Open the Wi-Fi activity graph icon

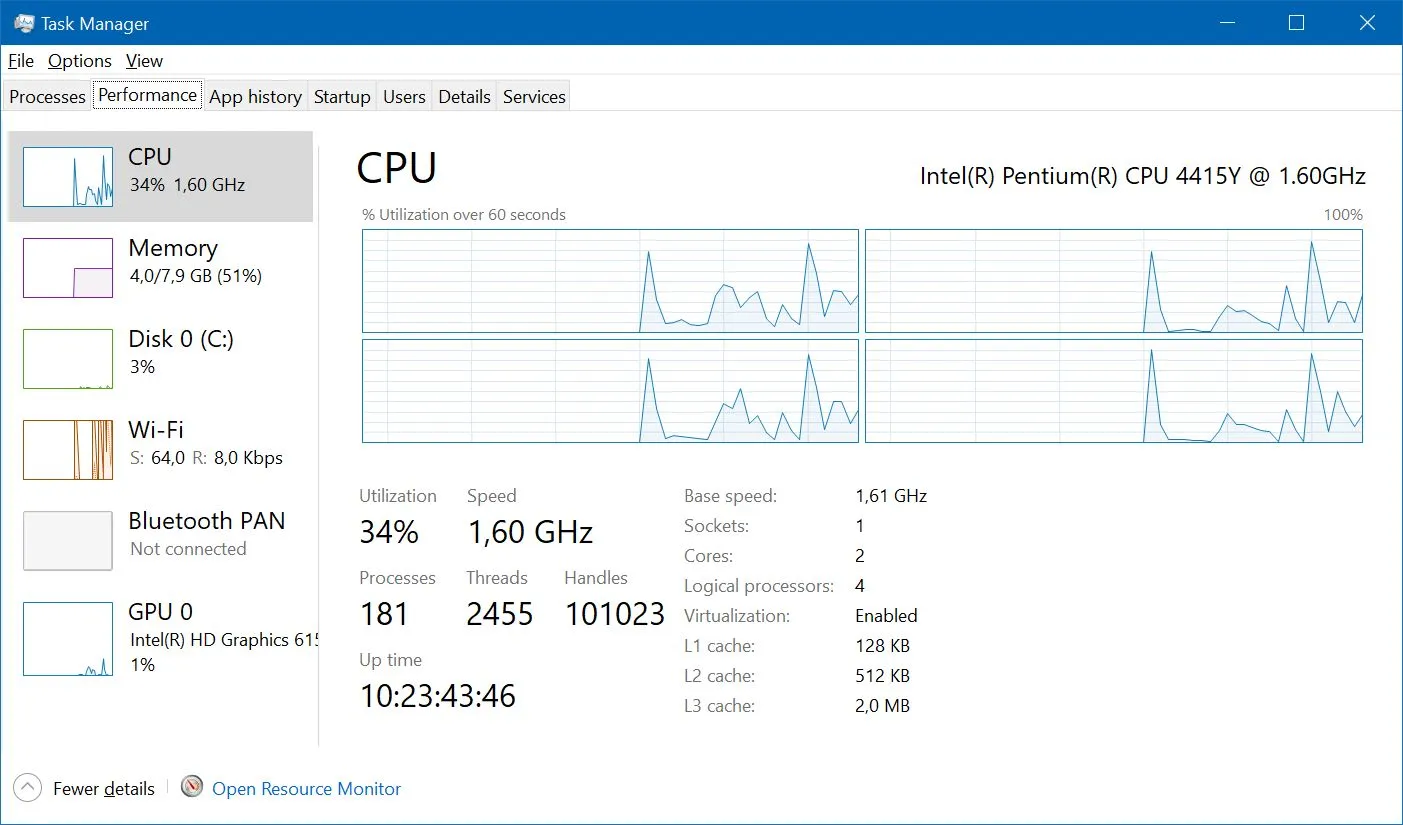click(68, 450)
